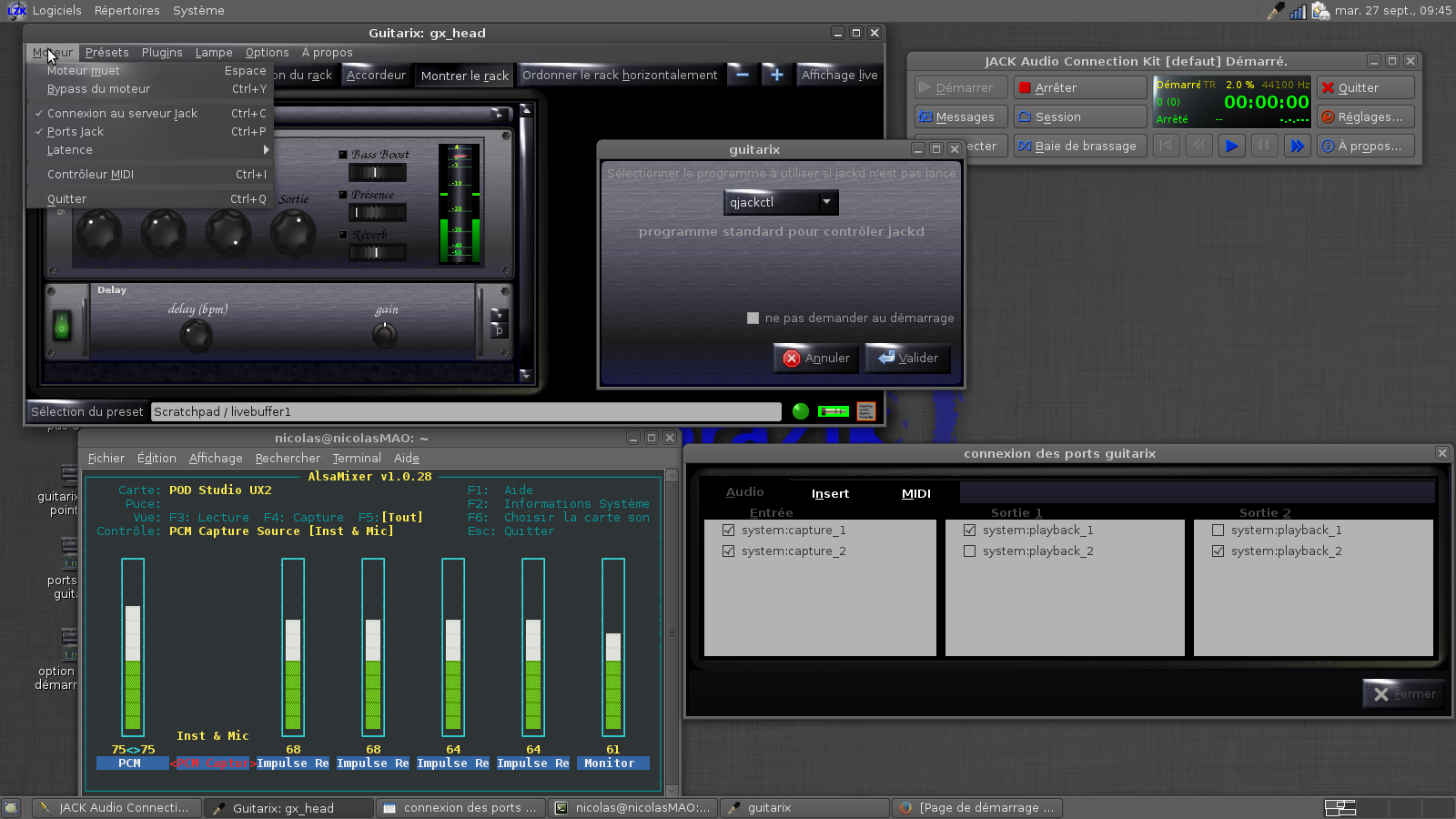Toggle 'Ports Jack' menu entry
Viewport: 1456px width, 819px height.
[150, 131]
